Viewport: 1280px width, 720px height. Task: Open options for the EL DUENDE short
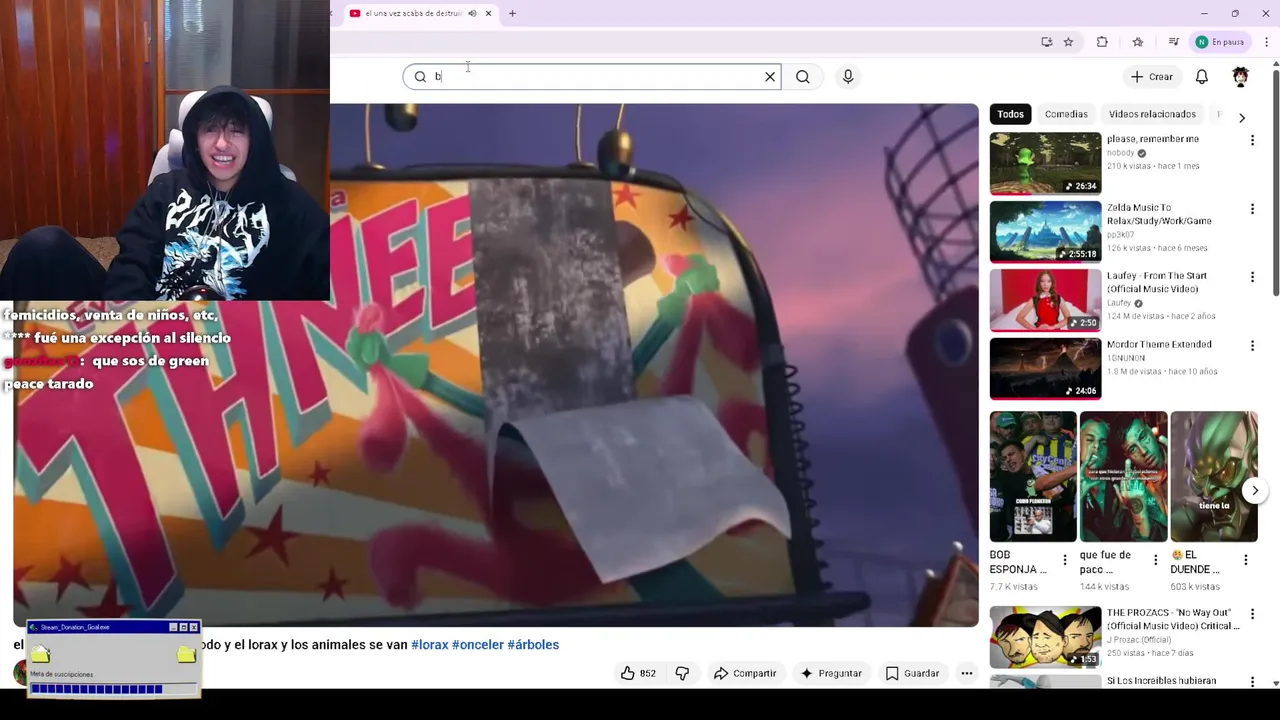tap(1246, 560)
